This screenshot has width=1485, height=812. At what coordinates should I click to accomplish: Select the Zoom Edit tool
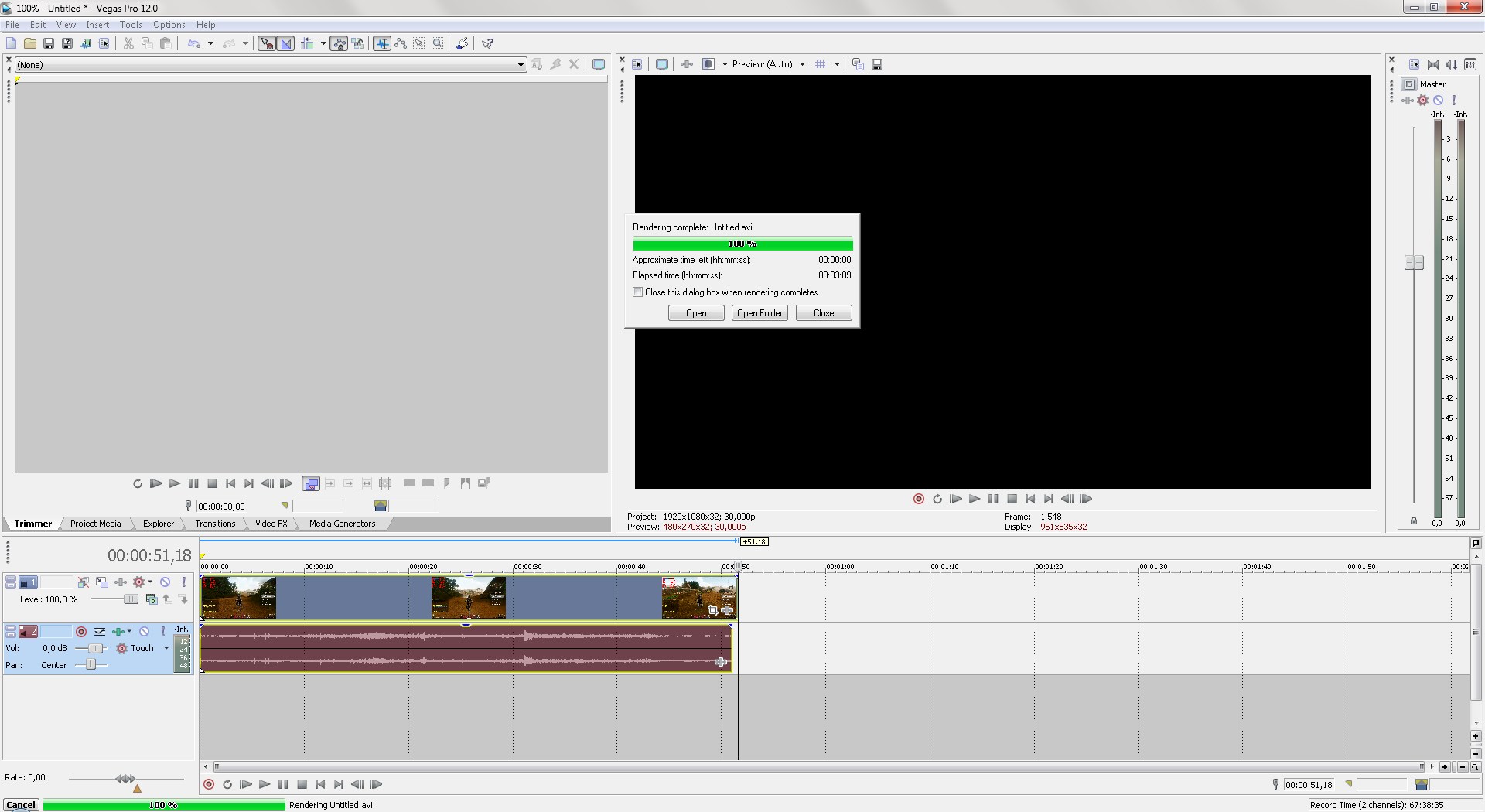tap(438, 43)
